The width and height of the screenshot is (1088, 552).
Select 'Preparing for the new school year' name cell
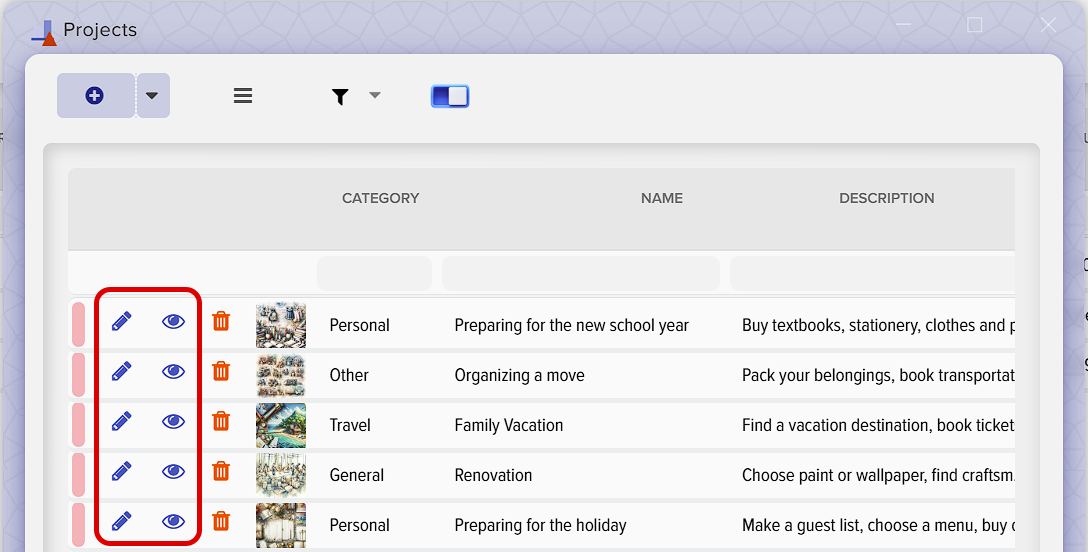(572, 325)
